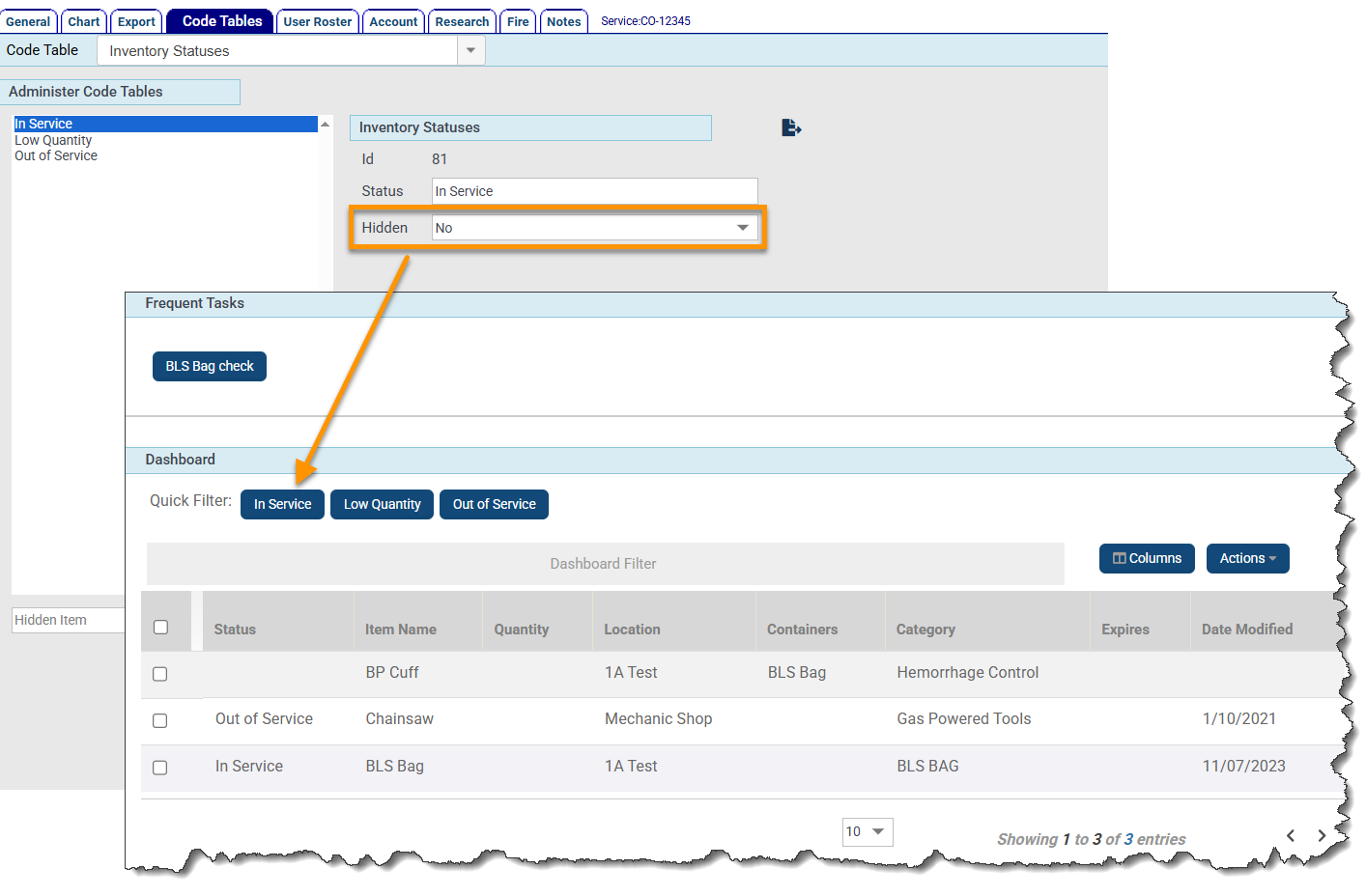Go to previous page arrow
Viewport: 1366px width, 896px height.
[1291, 836]
